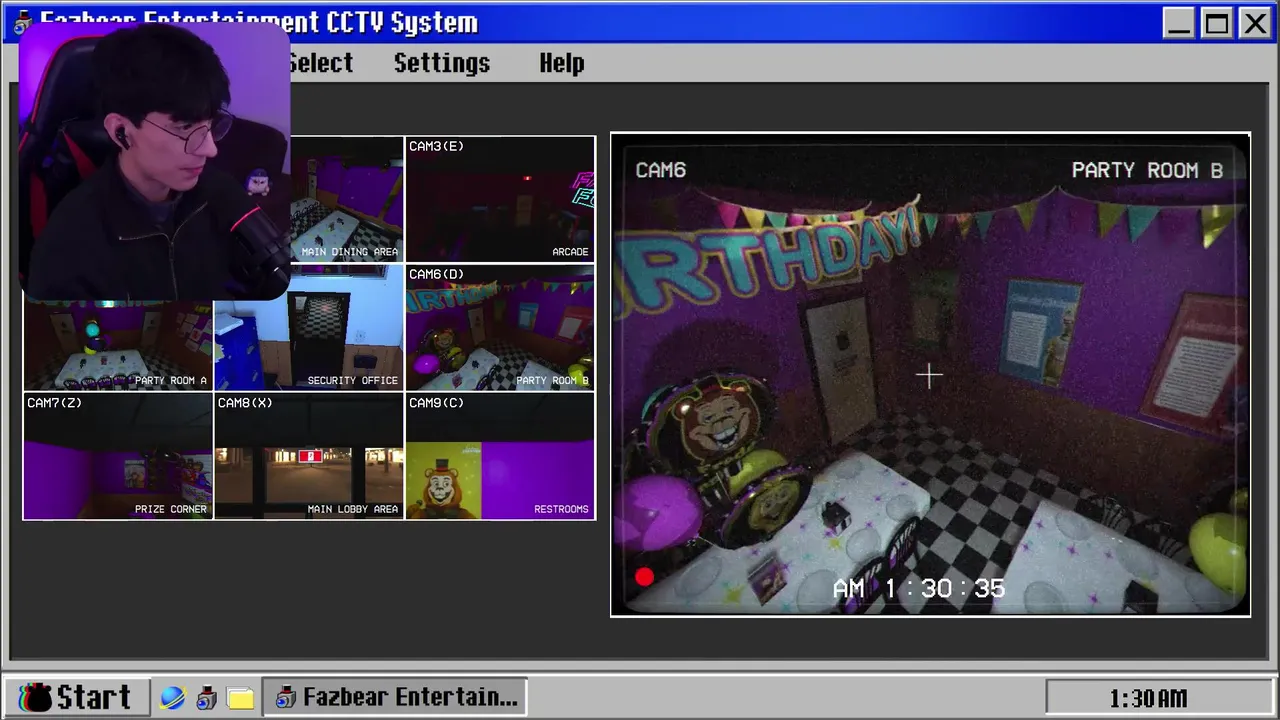View the CAM6 Party Room B thumbnail
Image resolution: width=1280 pixels, height=720 pixels.
(x=500, y=327)
